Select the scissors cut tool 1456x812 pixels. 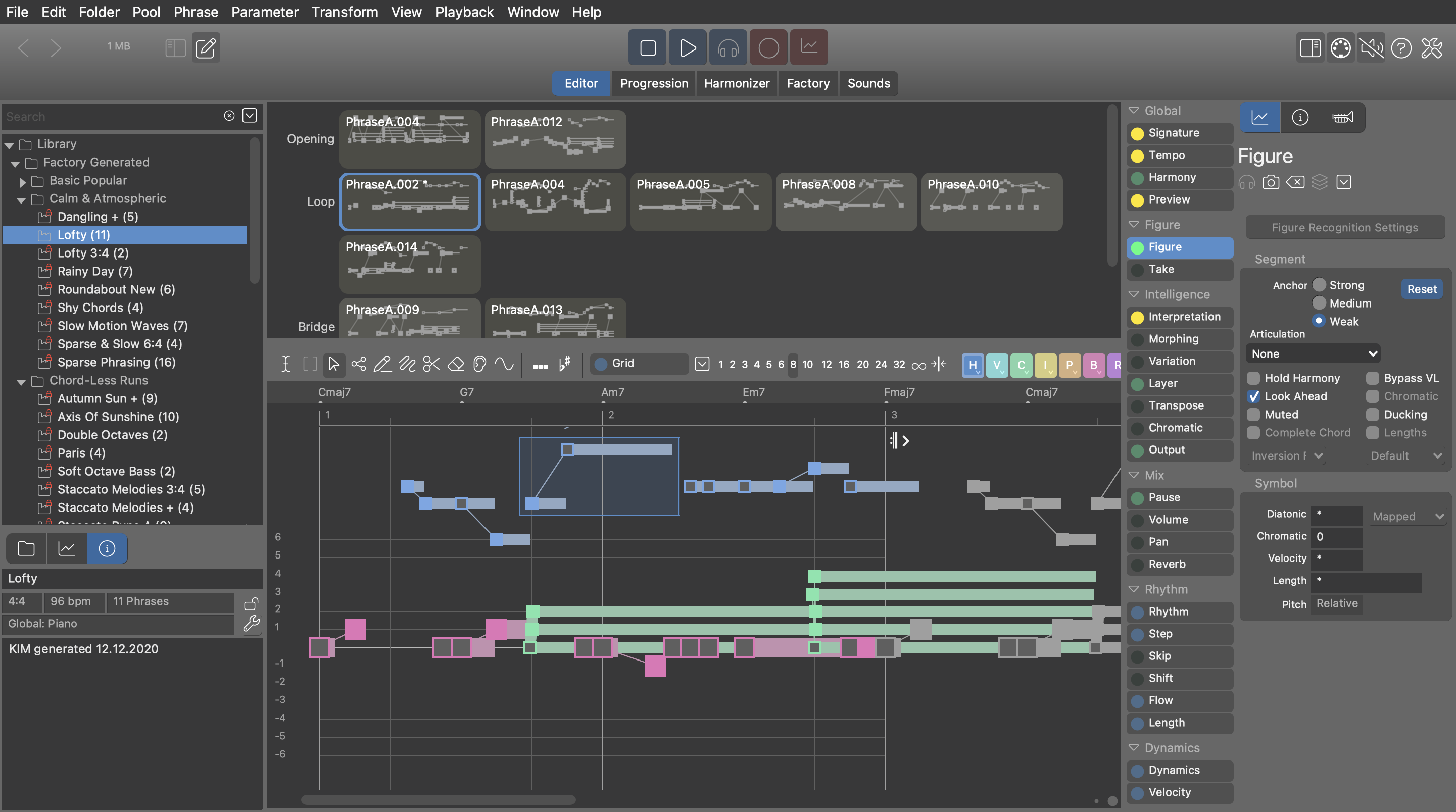[x=431, y=364]
